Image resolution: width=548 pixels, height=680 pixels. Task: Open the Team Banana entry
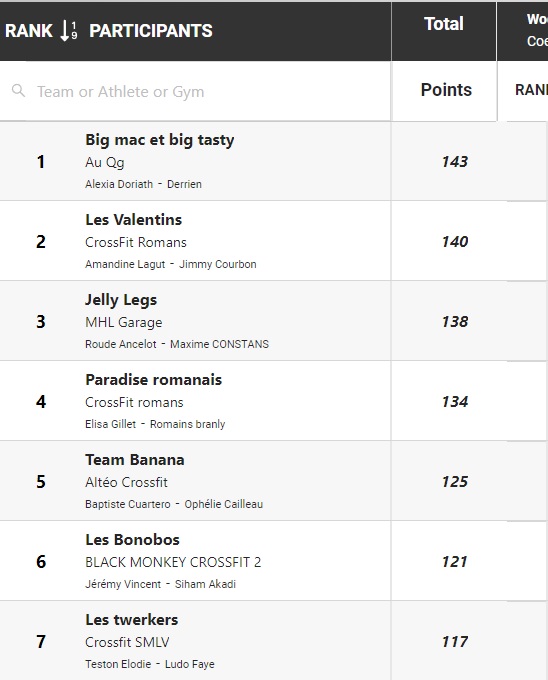pyautogui.click(x=135, y=460)
